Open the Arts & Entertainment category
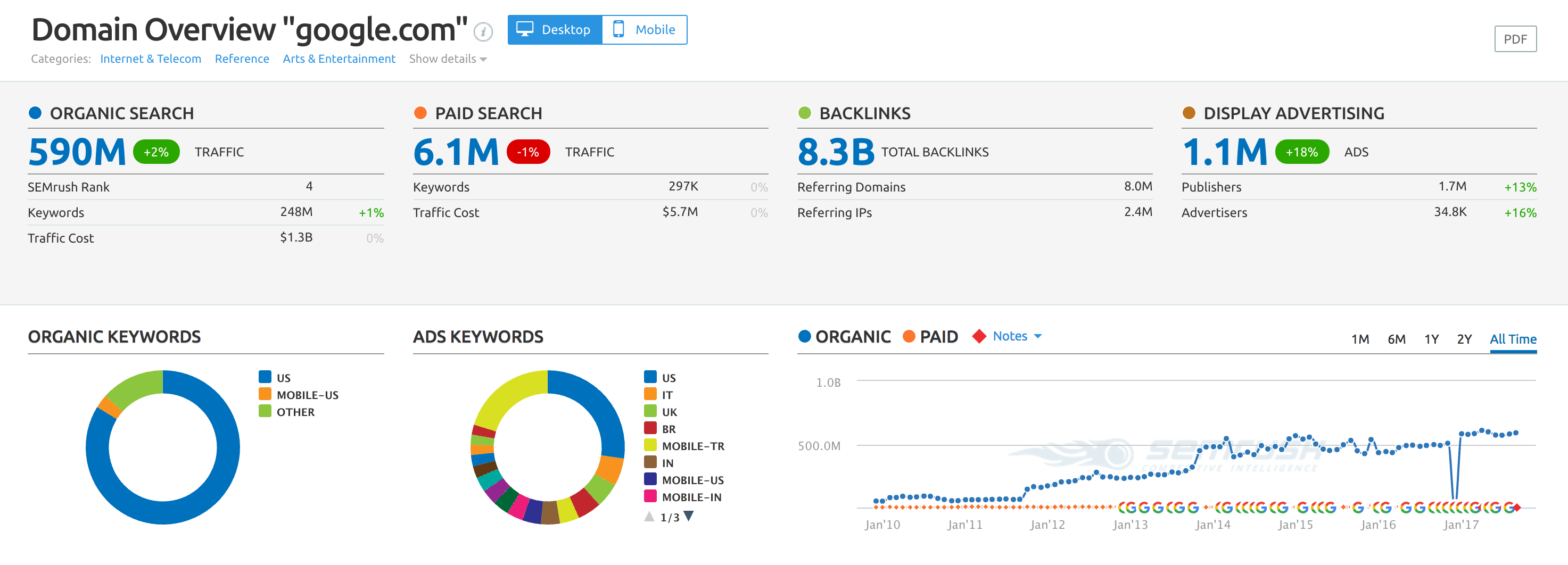The width and height of the screenshot is (1568, 565). point(339,59)
